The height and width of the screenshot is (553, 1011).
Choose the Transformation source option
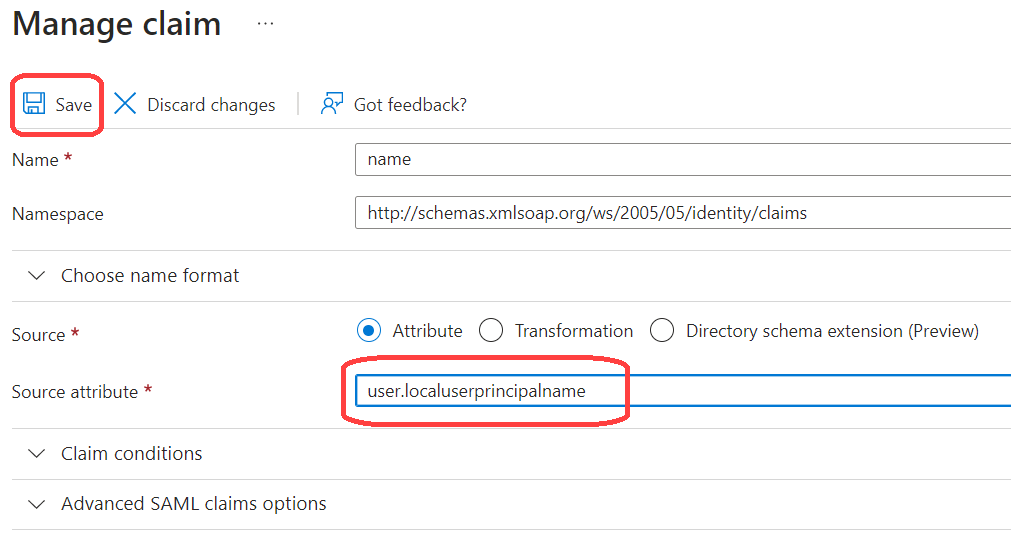click(491, 331)
